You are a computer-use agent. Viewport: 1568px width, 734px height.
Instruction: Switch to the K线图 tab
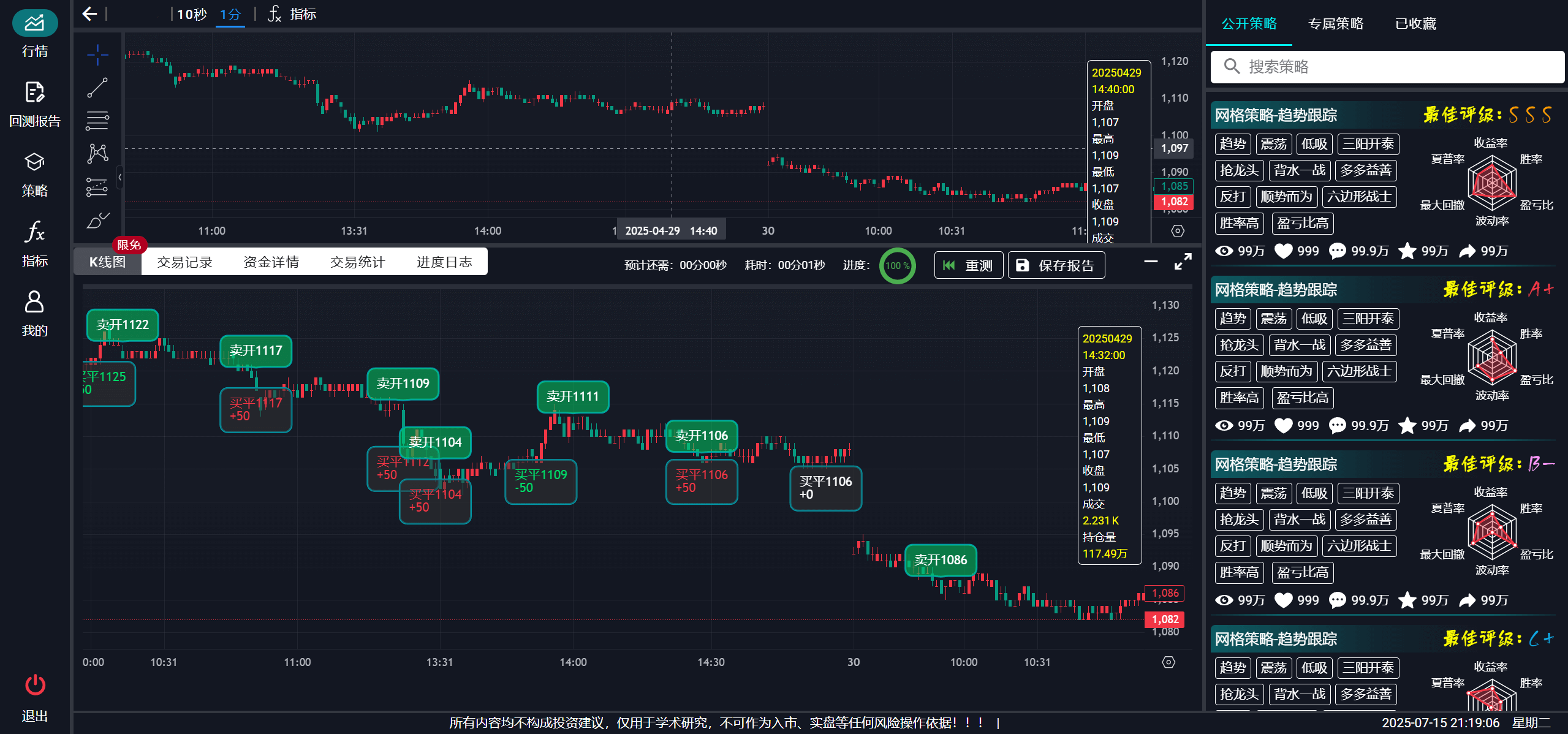107,262
